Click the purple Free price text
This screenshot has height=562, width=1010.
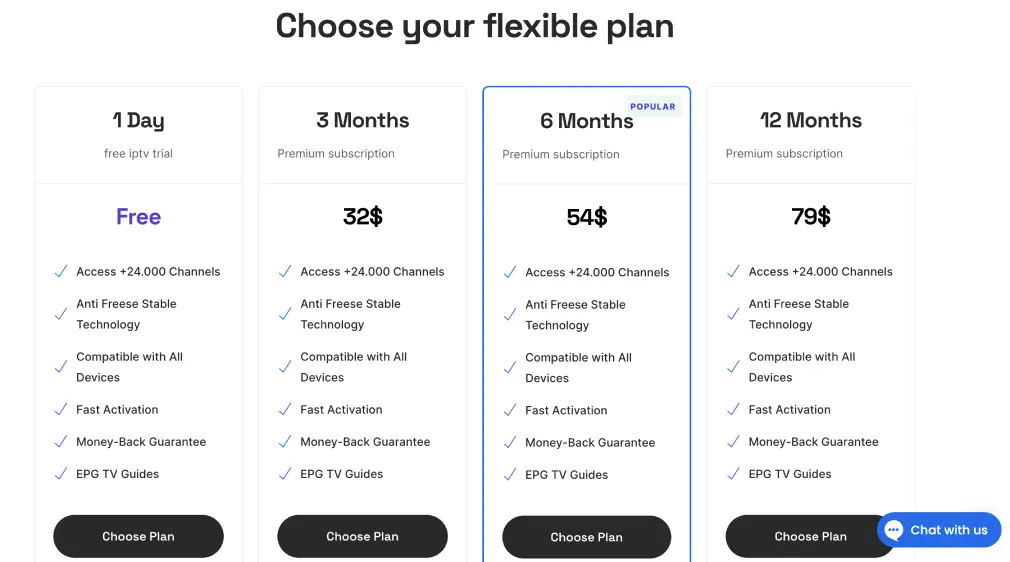point(138,217)
